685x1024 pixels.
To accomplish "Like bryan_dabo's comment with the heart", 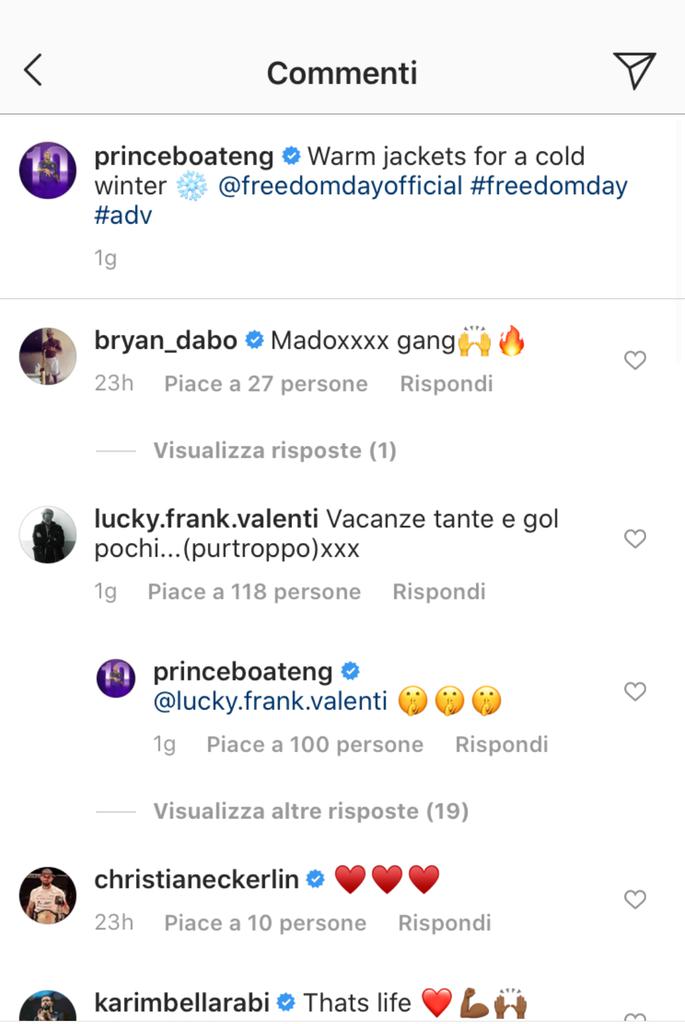I will click(635, 360).
